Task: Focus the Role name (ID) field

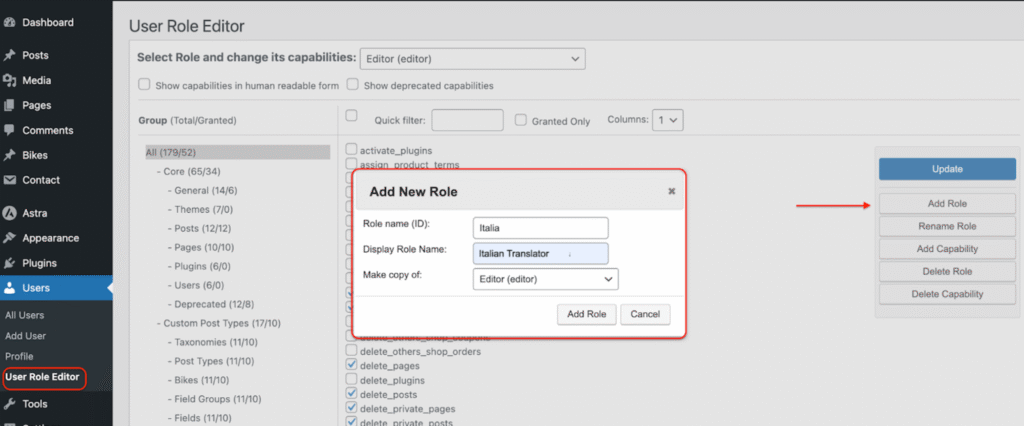Action: coord(540,228)
